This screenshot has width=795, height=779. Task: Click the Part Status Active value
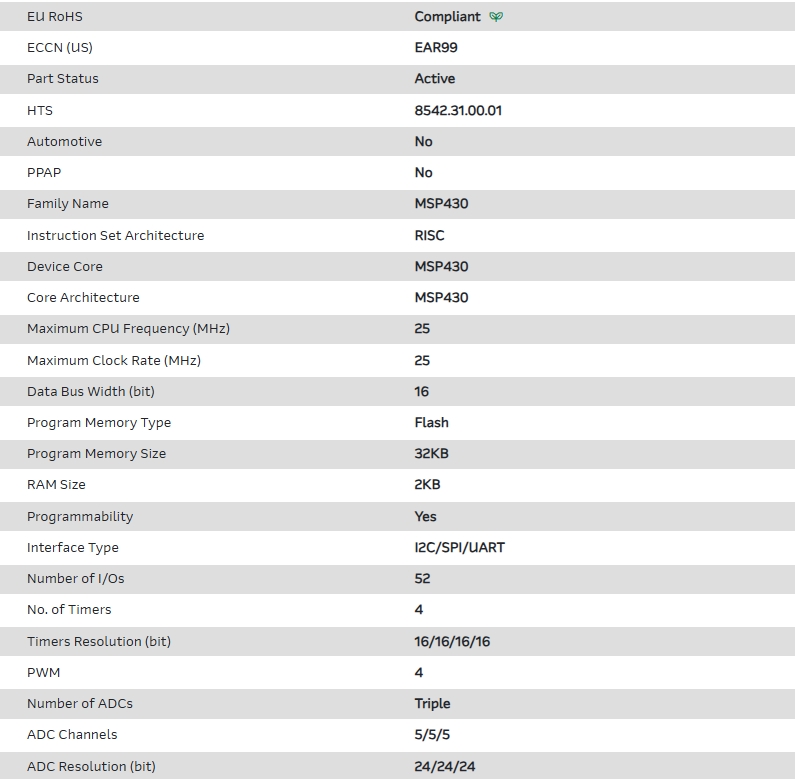(434, 78)
